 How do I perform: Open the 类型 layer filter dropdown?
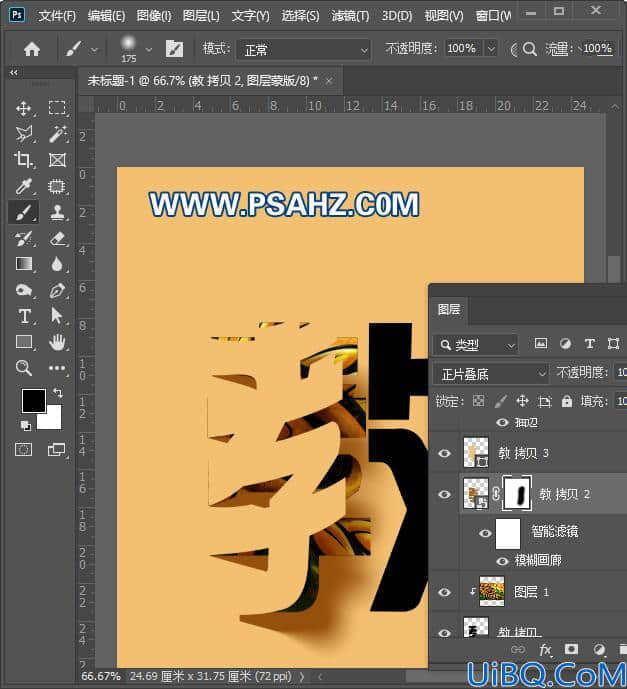pyautogui.click(x=475, y=344)
